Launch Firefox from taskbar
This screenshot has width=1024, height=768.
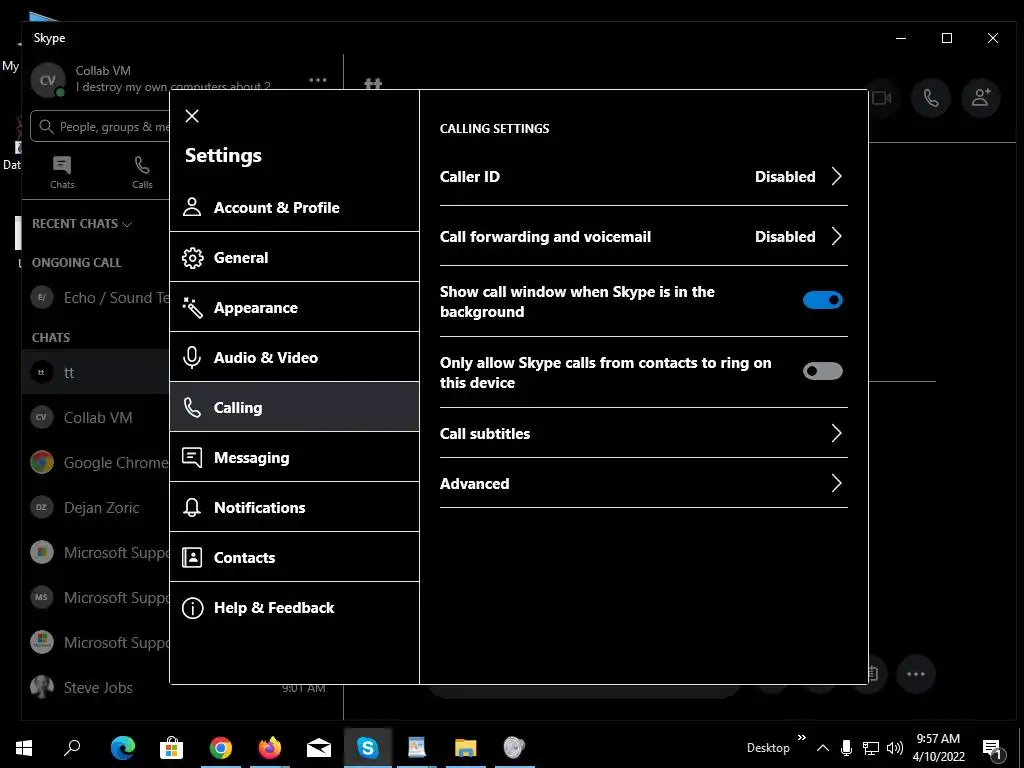pyautogui.click(x=270, y=748)
